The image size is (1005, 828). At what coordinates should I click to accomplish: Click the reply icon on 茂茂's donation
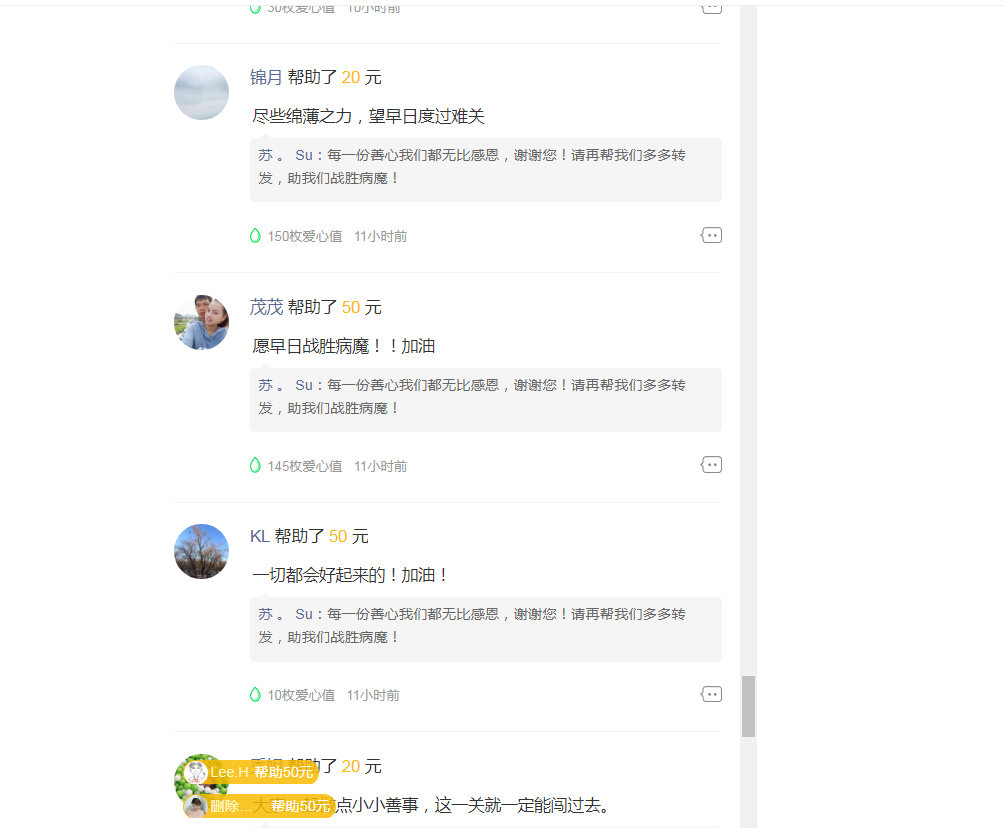coord(711,465)
